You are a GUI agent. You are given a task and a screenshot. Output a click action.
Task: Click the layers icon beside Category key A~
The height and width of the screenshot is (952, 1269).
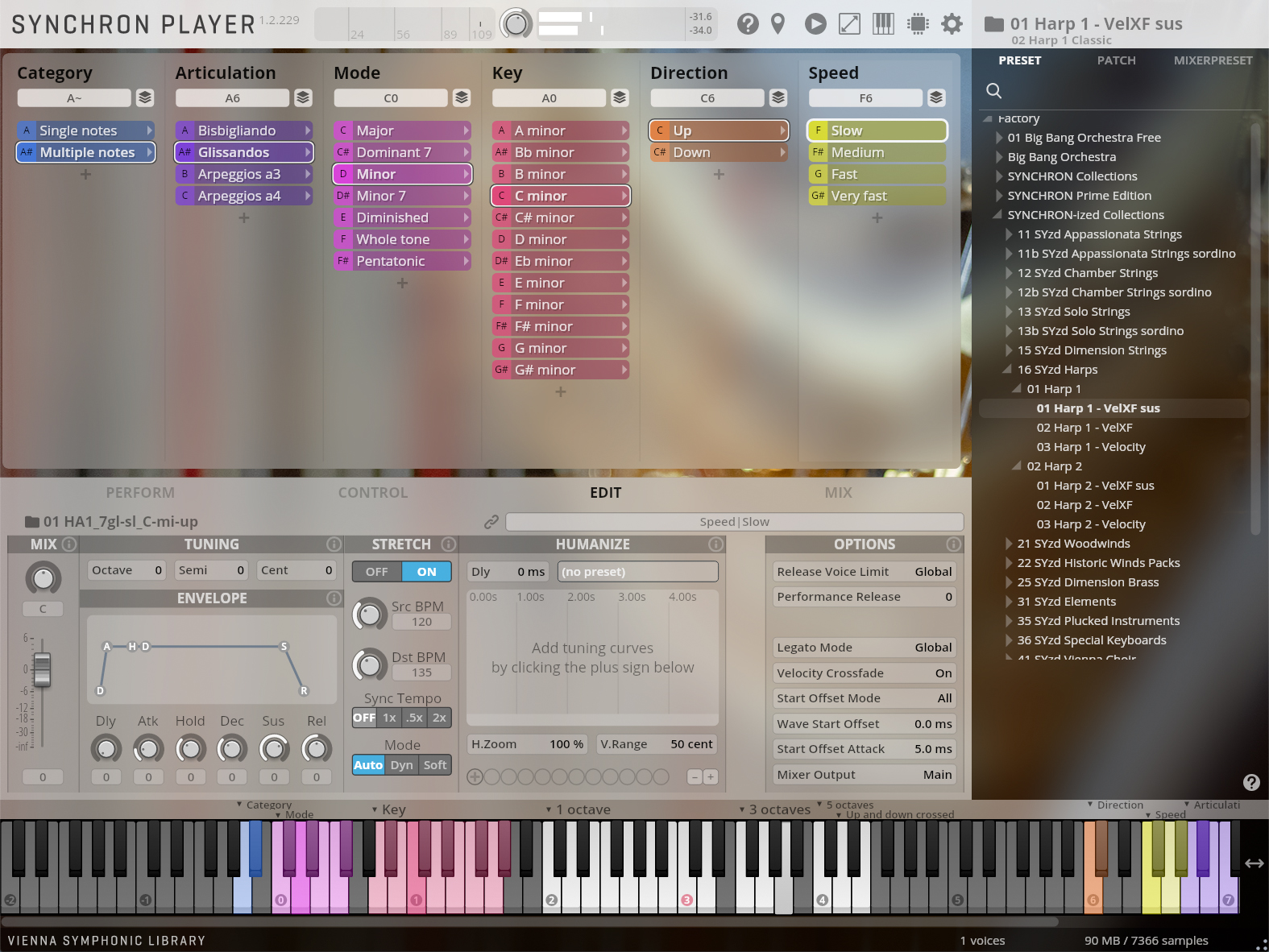pyautogui.click(x=145, y=98)
